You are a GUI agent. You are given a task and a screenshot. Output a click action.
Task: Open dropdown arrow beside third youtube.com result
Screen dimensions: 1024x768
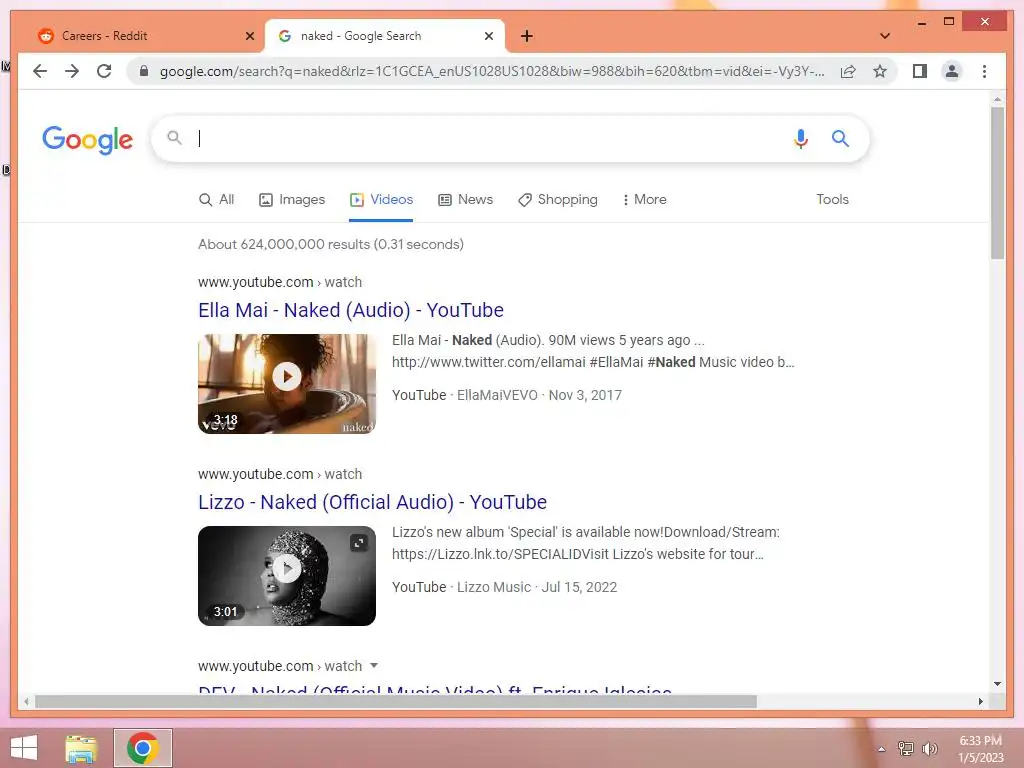click(x=374, y=665)
